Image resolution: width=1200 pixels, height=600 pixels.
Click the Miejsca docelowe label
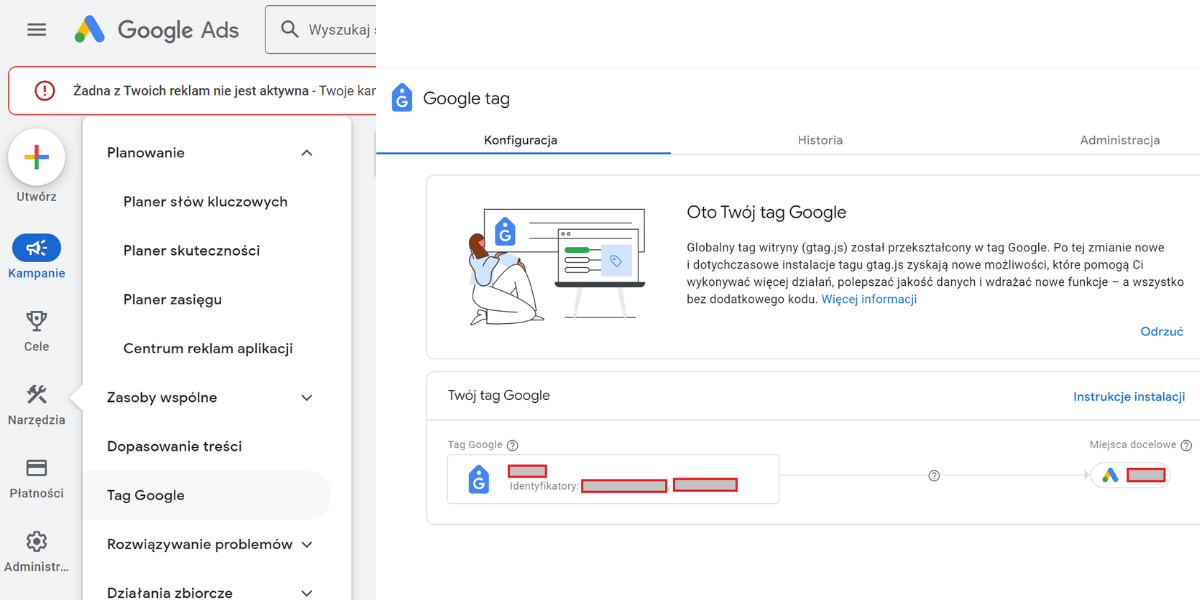[1133, 445]
